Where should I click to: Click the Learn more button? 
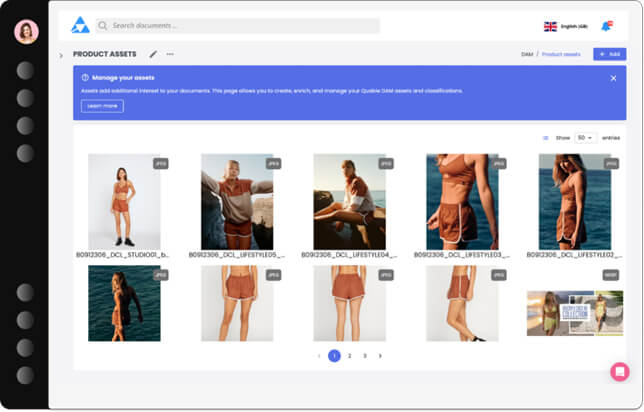tap(102, 106)
